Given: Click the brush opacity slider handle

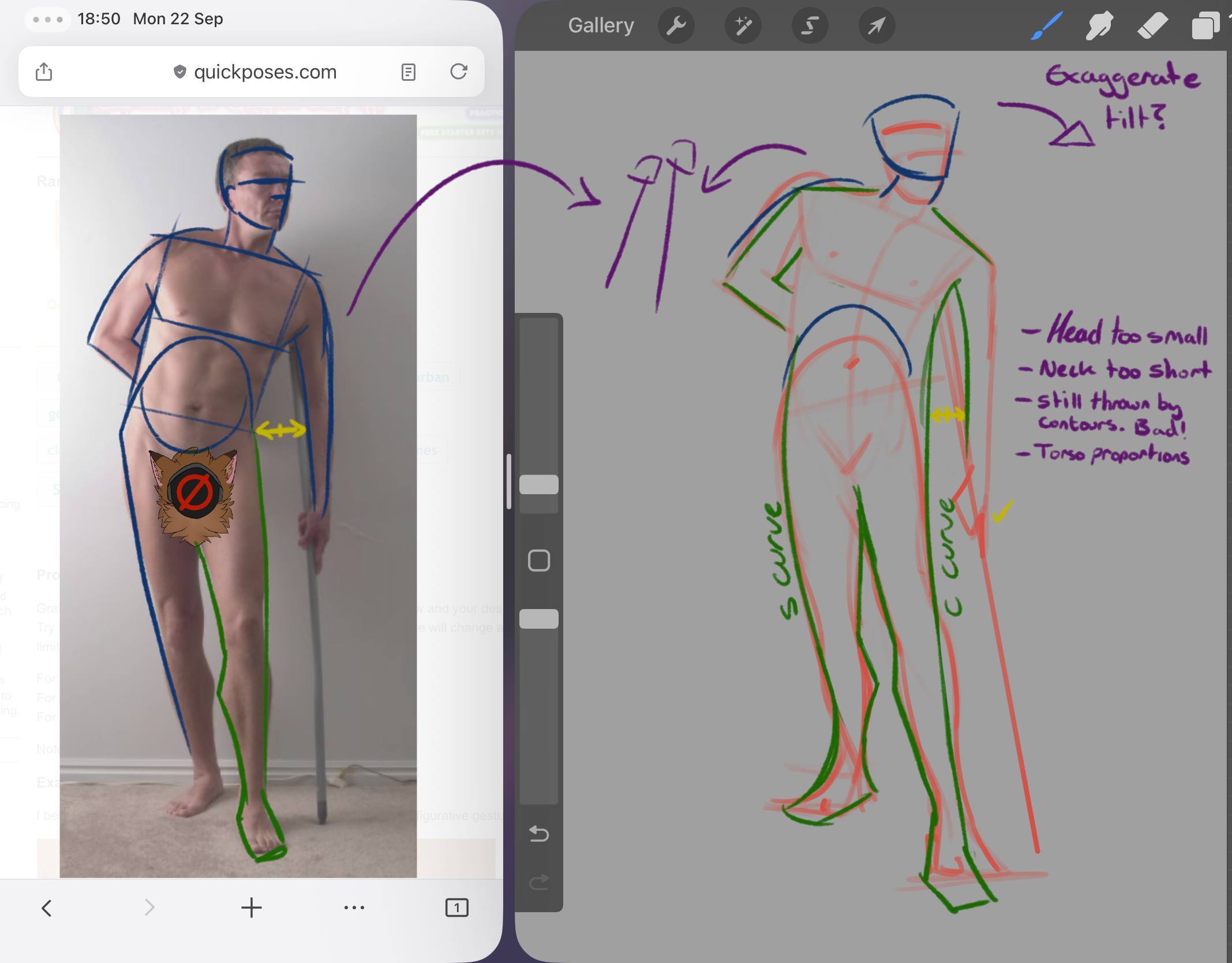Looking at the screenshot, I should pyautogui.click(x=538, y=618).
